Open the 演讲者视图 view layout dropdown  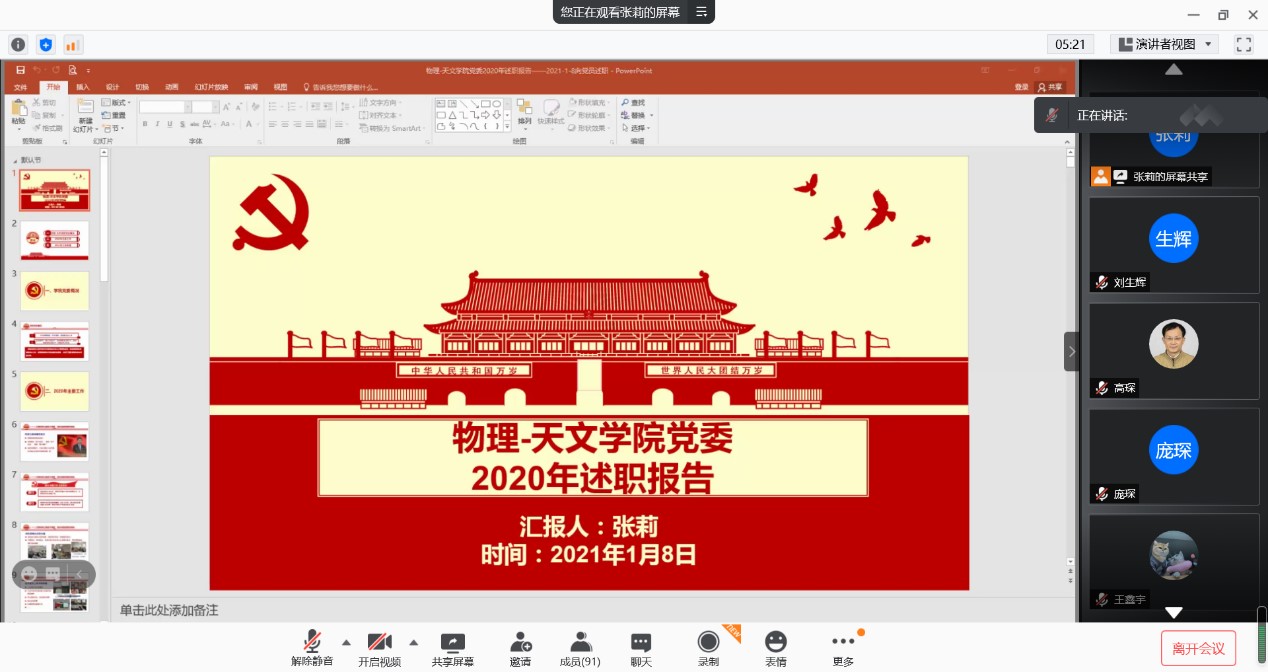[1164, 44]
